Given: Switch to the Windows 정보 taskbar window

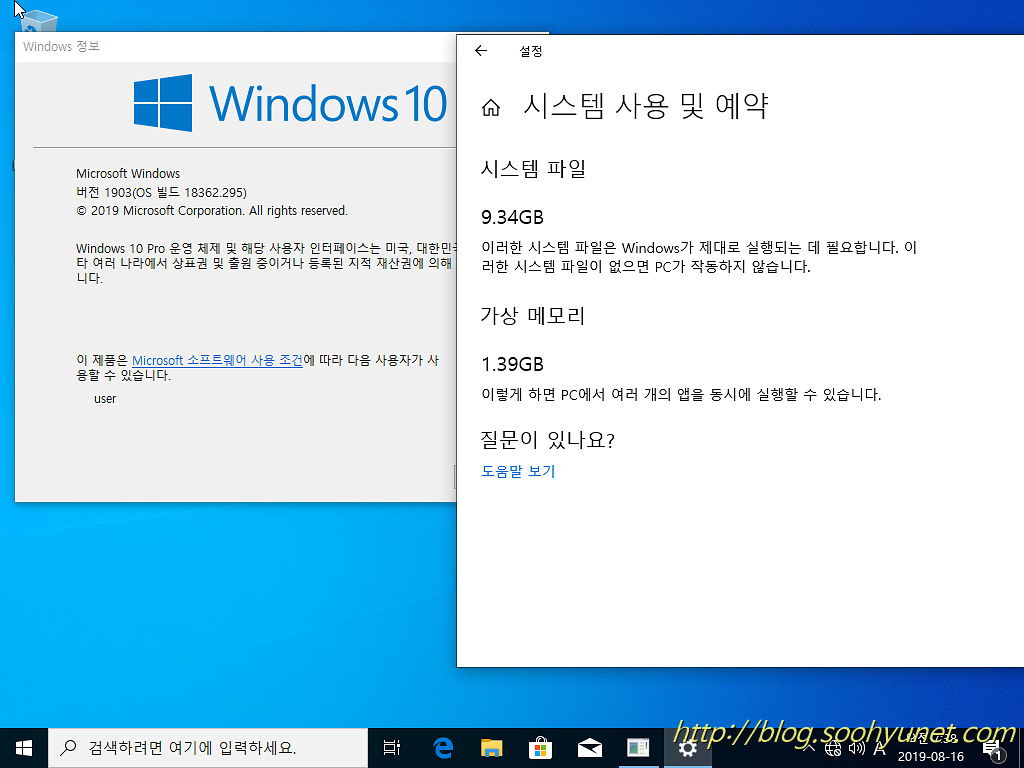Looking at the screenshot, I should [x=638, y=748].
